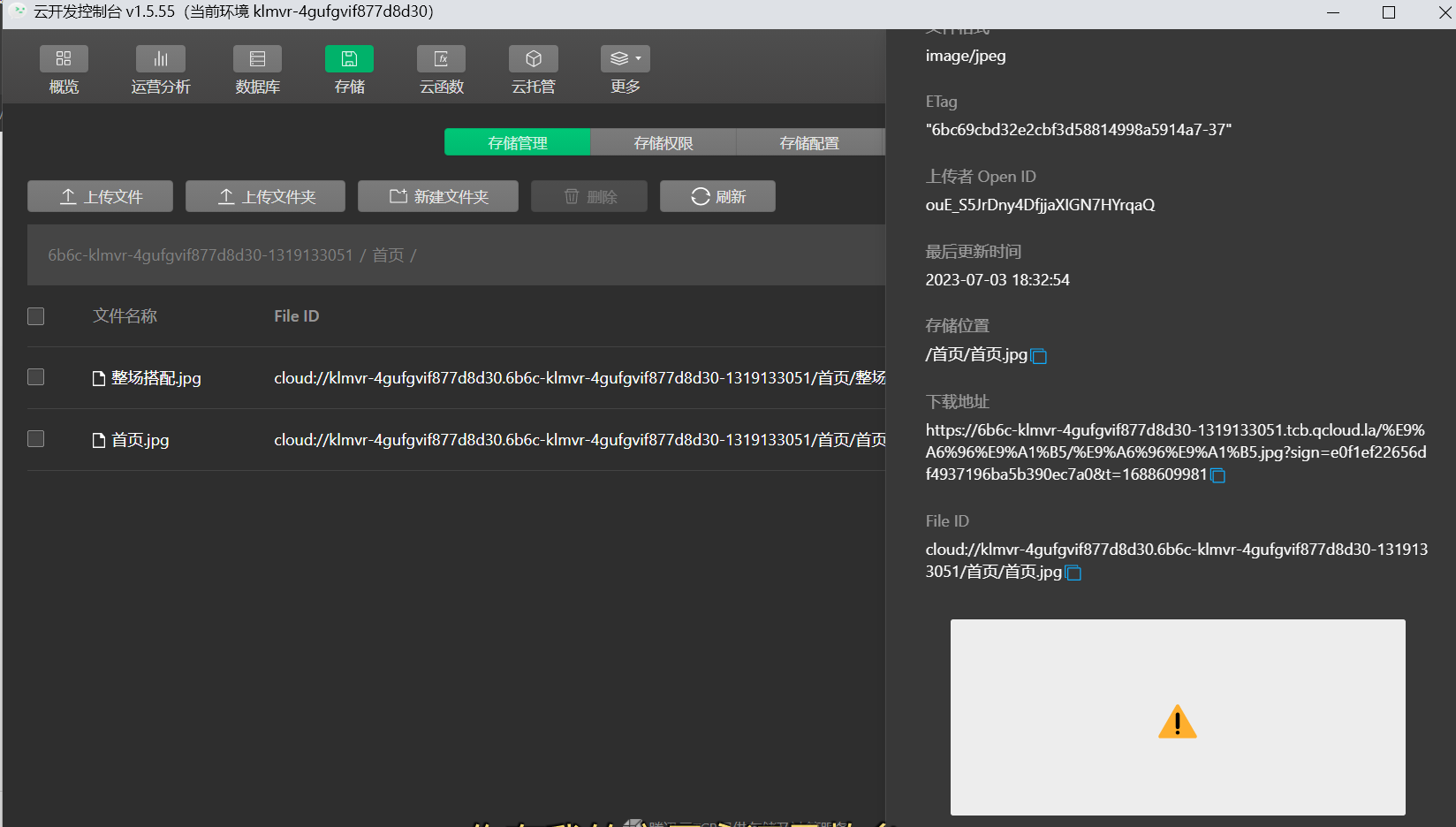1456x827 pixels.
Task: Click the 文件名称 column header
Action: click(125, 316)
